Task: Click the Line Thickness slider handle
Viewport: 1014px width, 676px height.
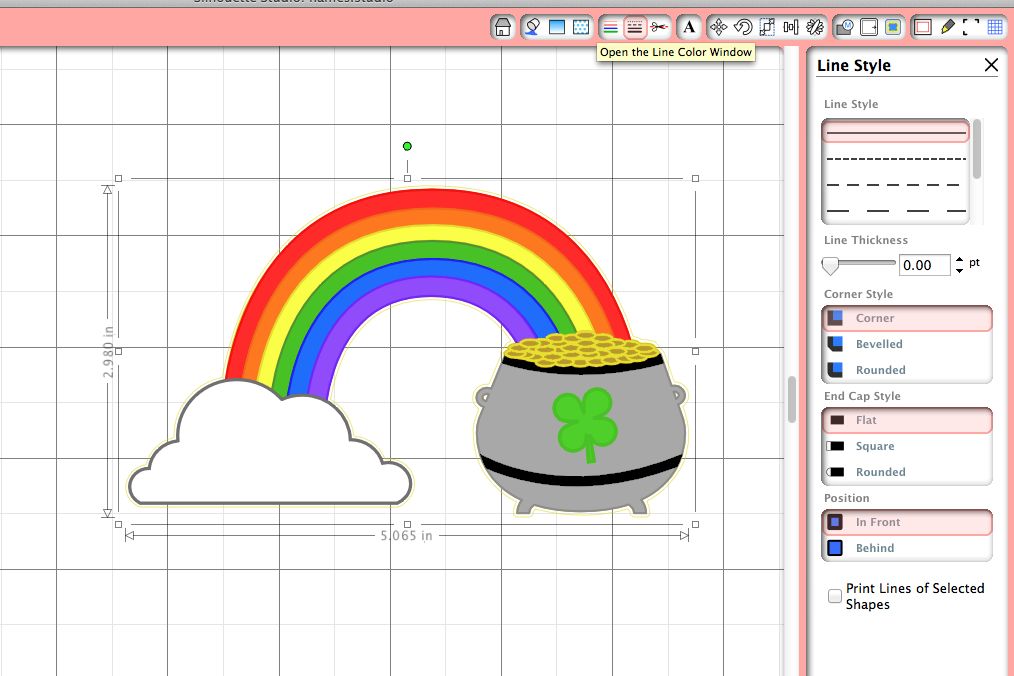Action: 830,265
